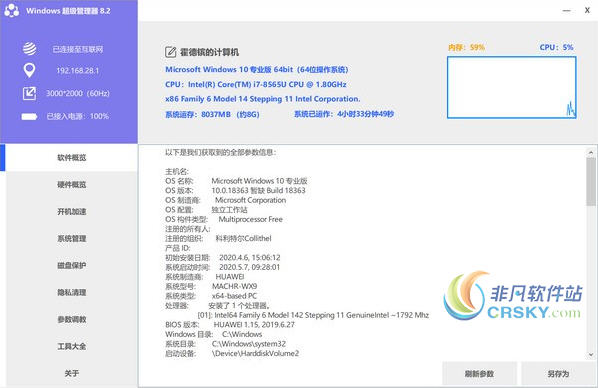Click the vertical scrollbar thumb
598x388 pixels.
point(591,182)
